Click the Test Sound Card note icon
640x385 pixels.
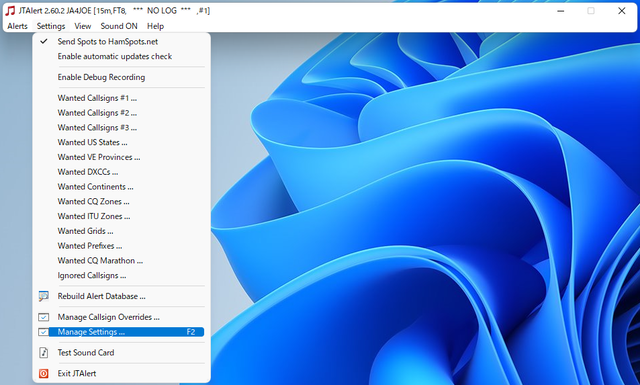(x=44, y=353)
